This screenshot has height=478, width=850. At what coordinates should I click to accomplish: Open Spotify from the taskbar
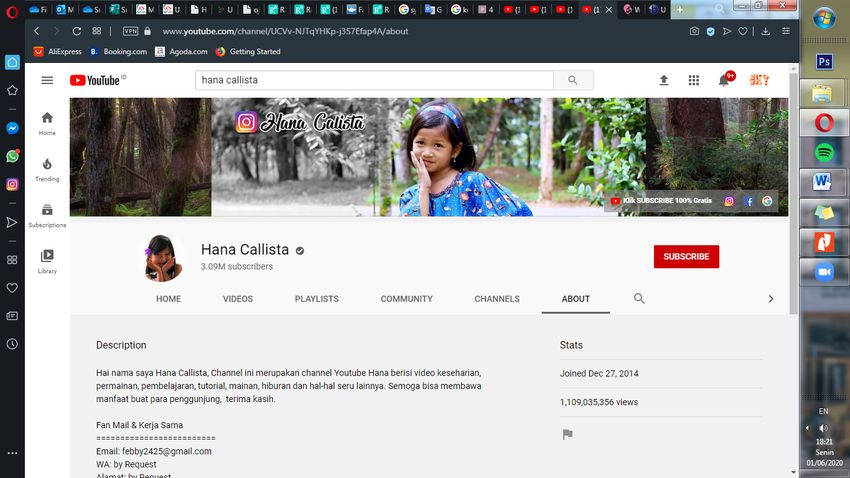pos(824,153)
